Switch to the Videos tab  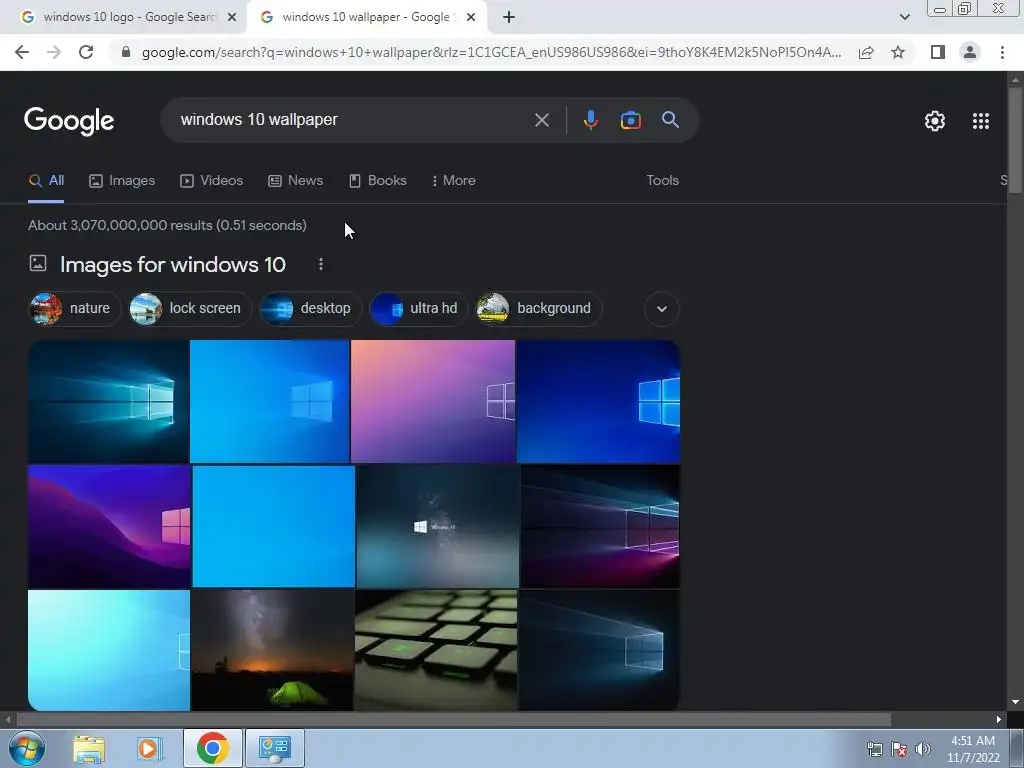212,180
